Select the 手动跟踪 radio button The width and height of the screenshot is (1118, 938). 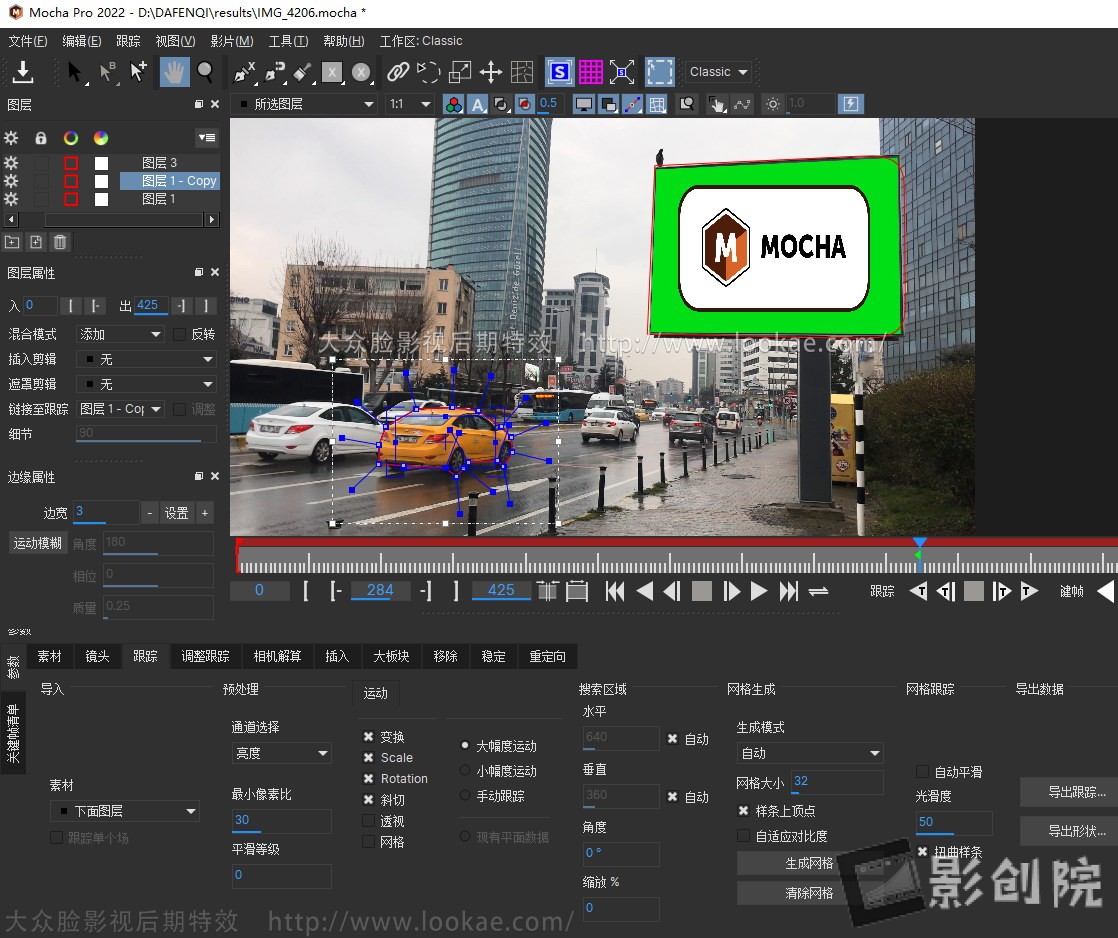tap(464, 796)
